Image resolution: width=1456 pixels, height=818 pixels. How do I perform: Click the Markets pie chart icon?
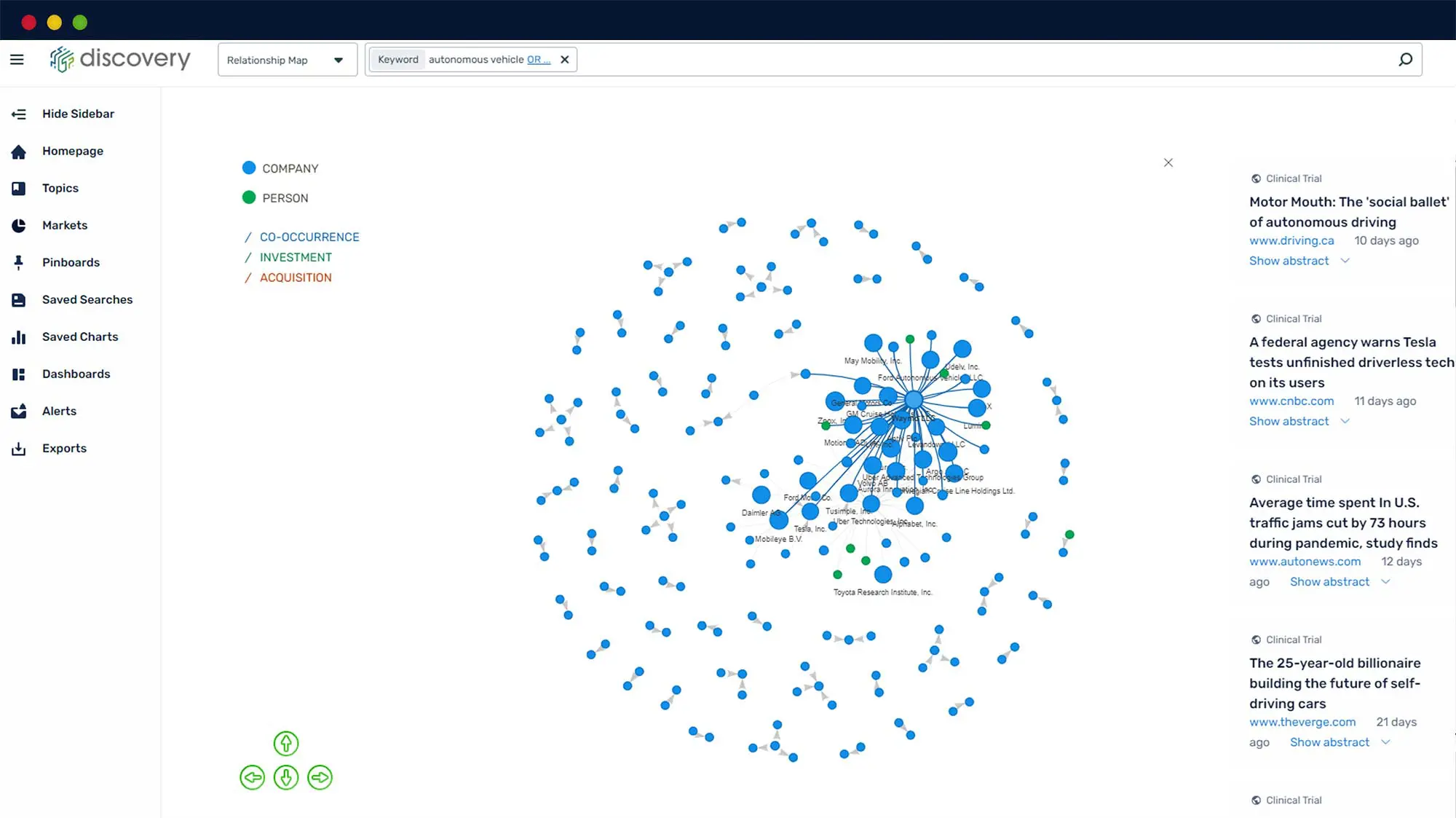(x=19, y=226)
